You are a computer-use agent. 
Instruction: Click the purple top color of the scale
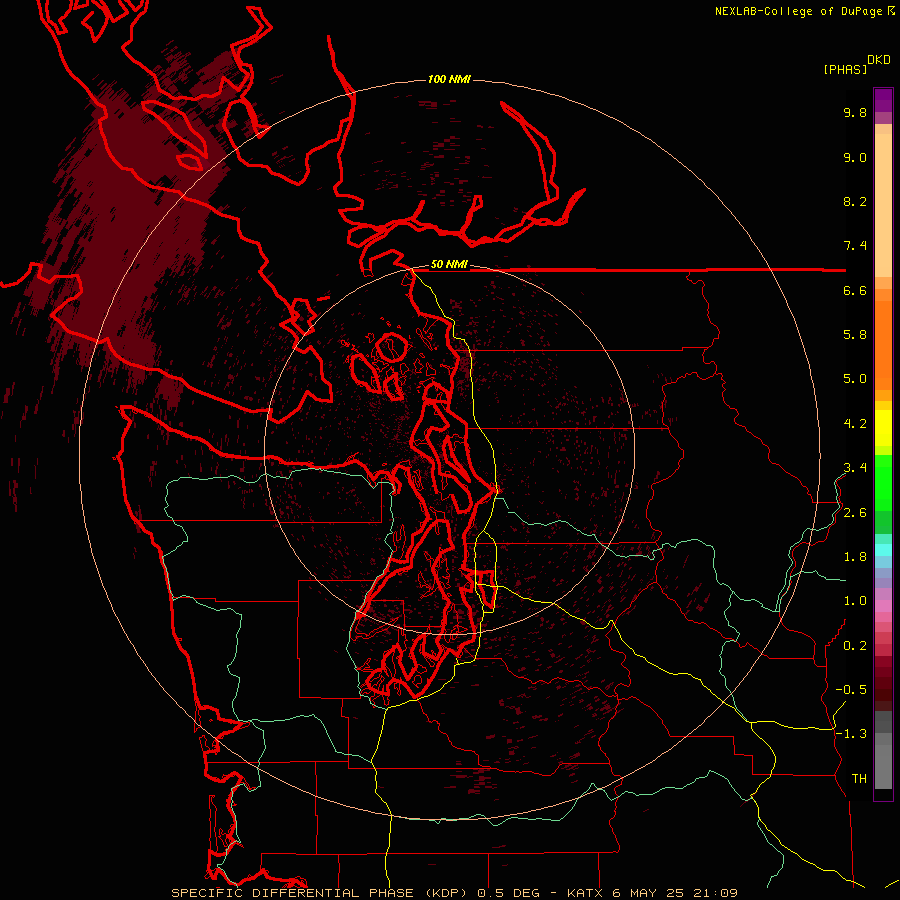(883, 100)
